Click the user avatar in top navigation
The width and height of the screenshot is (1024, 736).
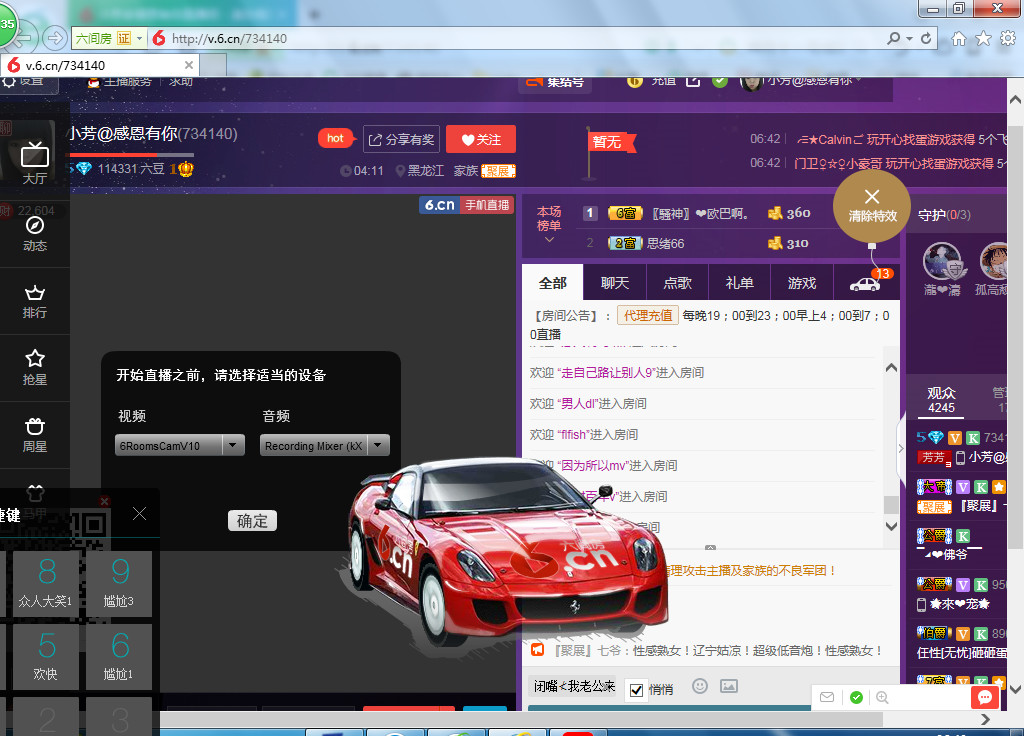coord(751,82)
